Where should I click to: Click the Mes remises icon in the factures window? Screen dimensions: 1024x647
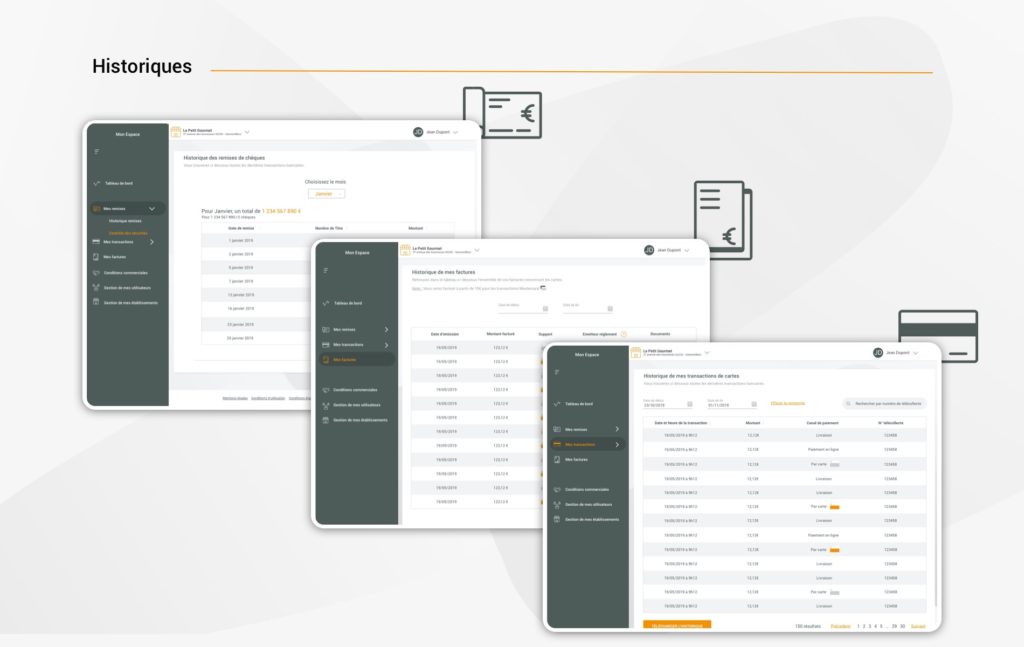point(326,330)
